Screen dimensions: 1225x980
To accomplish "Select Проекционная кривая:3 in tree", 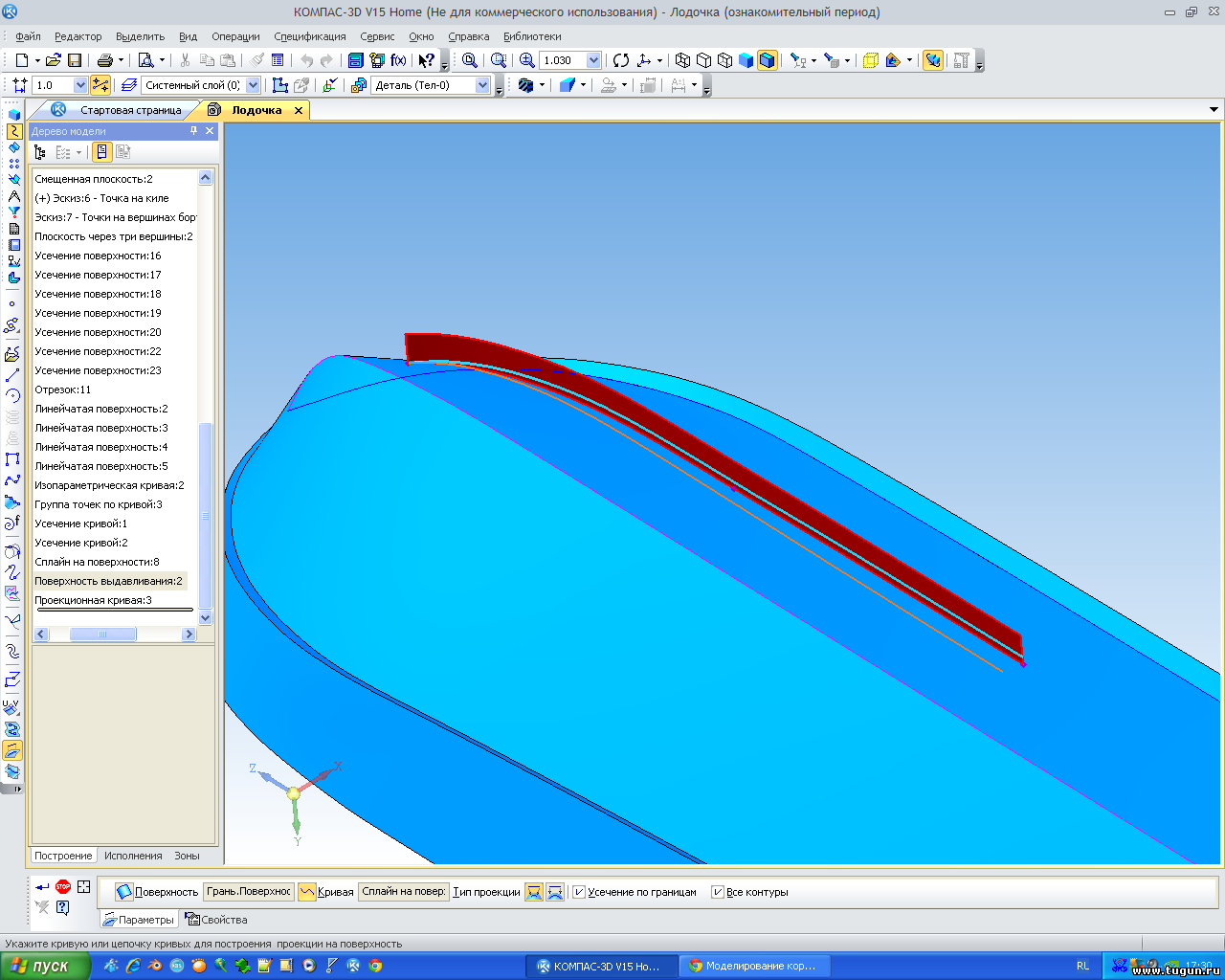I will click(93, 600).
